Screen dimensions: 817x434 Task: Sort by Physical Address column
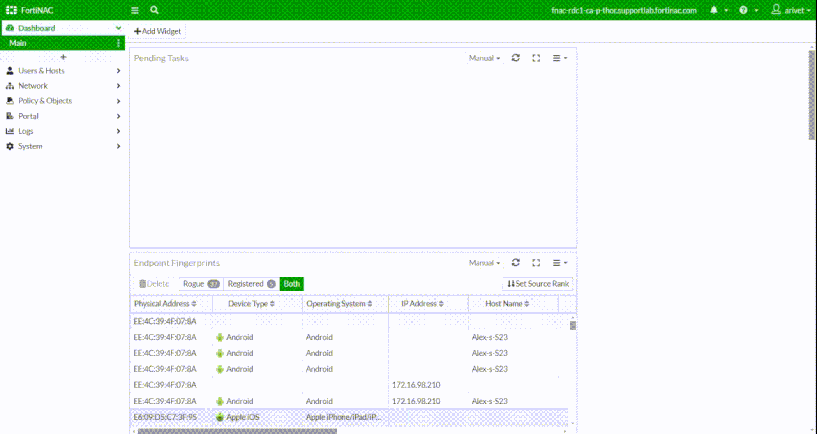[165, 304]
